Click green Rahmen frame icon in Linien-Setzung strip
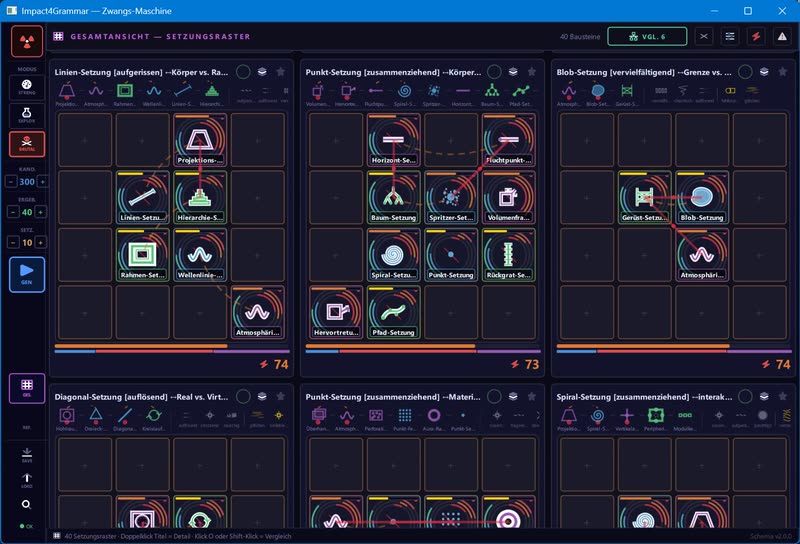 (125, 91)
